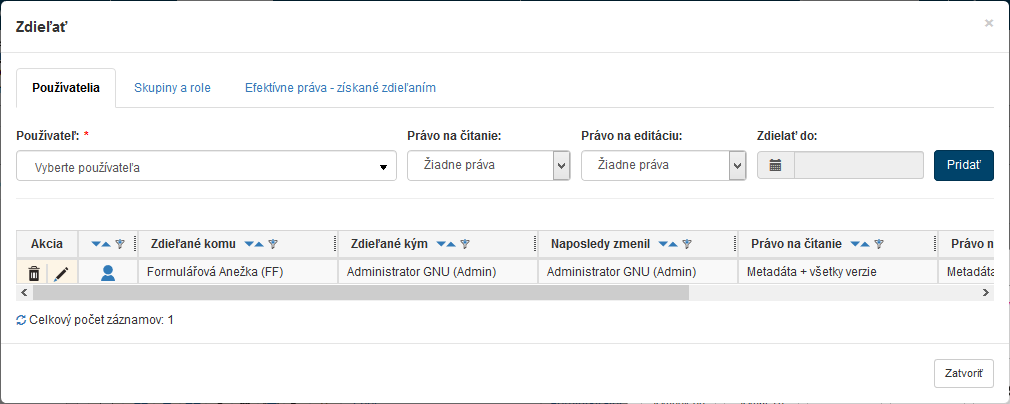Delete the share for Formulářová Anežka
The height and width of the screenshot is (404, 1010).
point(34,273)
